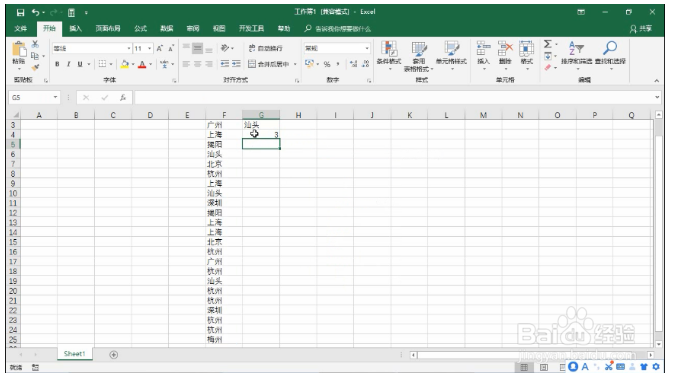Expand the formula bar chevron
674x379 pixels.
pos(657,98)
